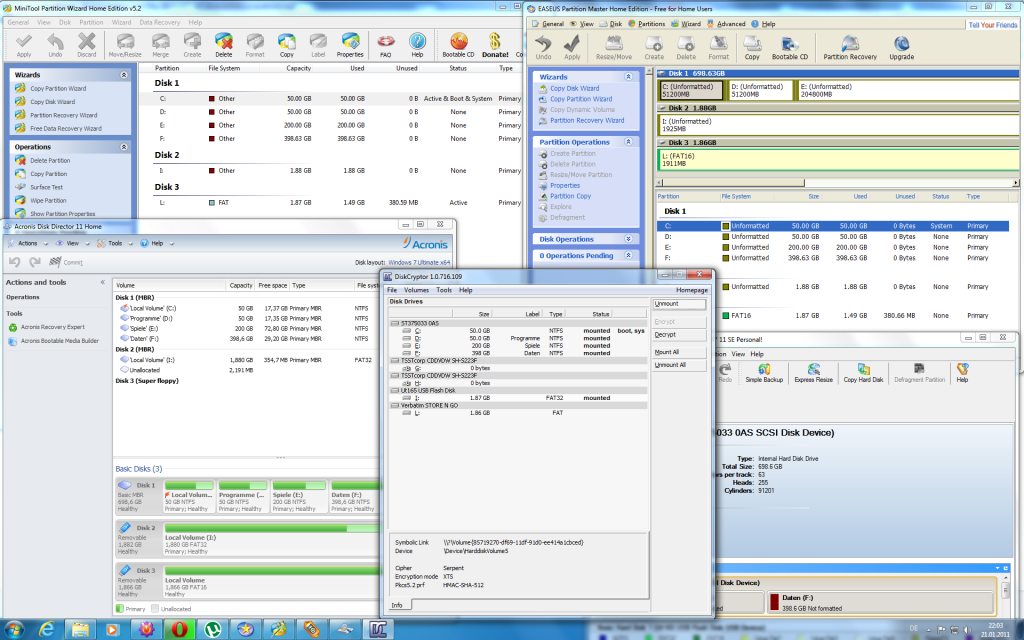1024x640 pixels.
Task: Open the Homepage link in DiskCryptor
Action: coord(691,290)
